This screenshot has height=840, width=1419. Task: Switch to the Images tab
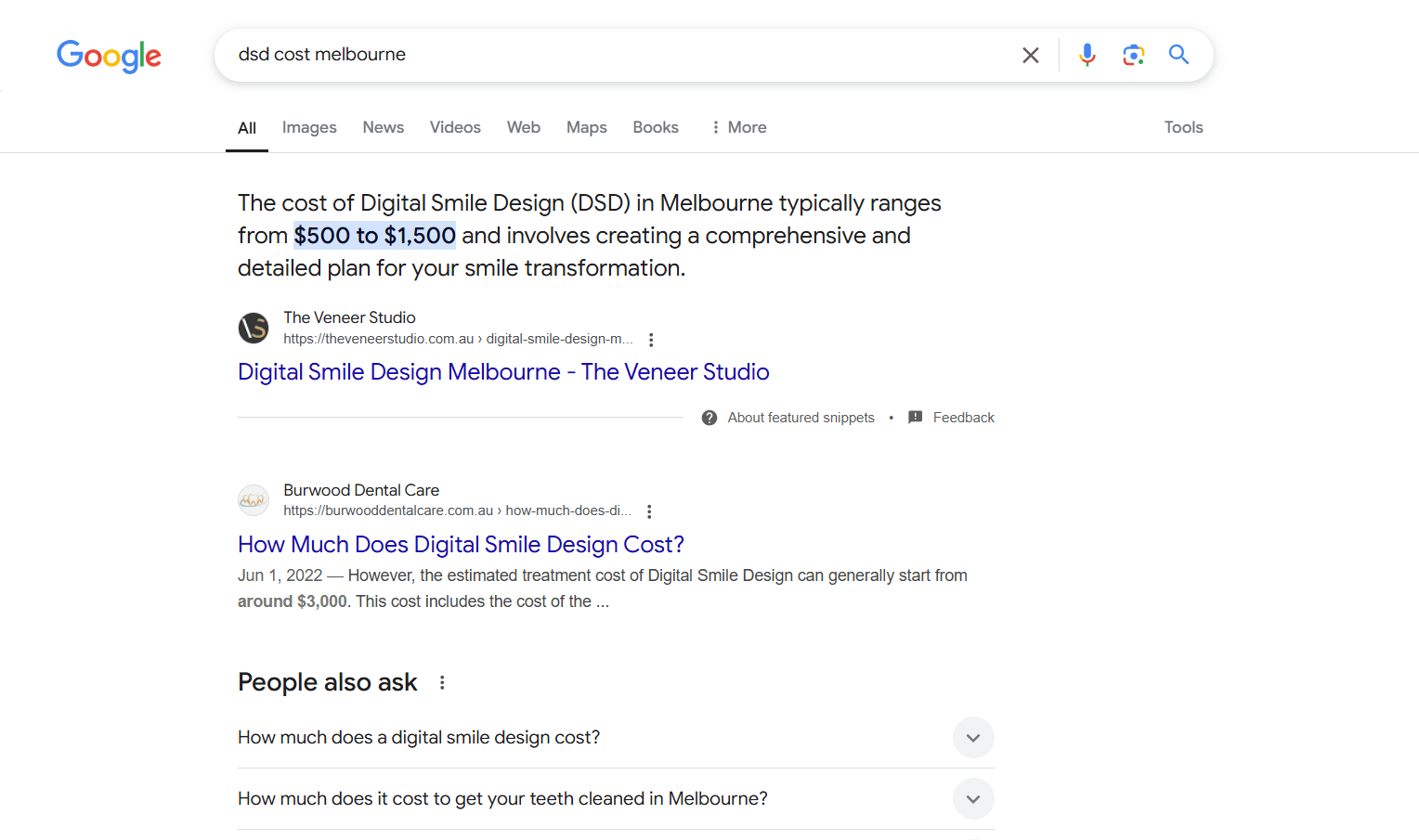pos(309,127)
